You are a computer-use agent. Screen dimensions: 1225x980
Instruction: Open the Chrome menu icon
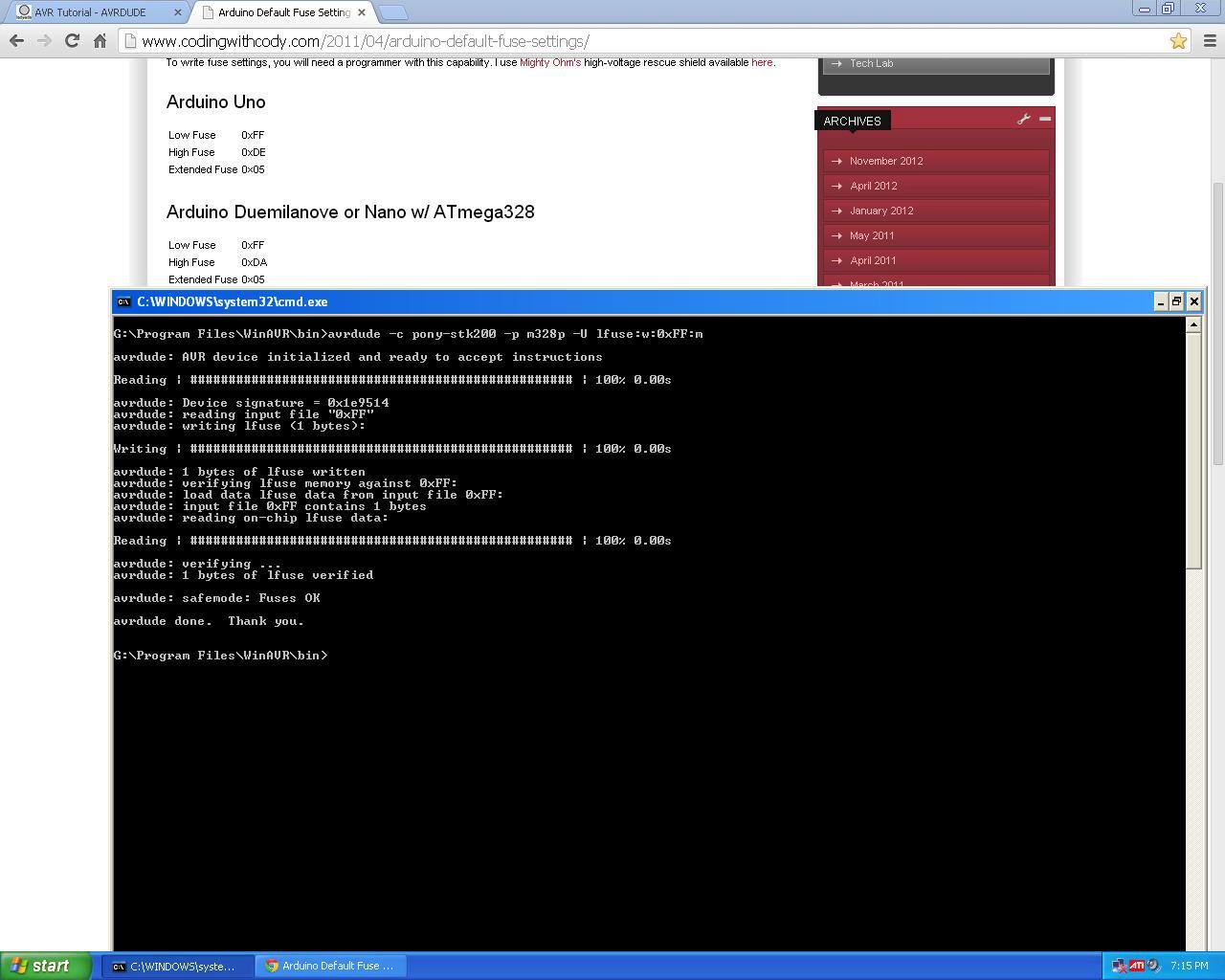(1210, 40)
